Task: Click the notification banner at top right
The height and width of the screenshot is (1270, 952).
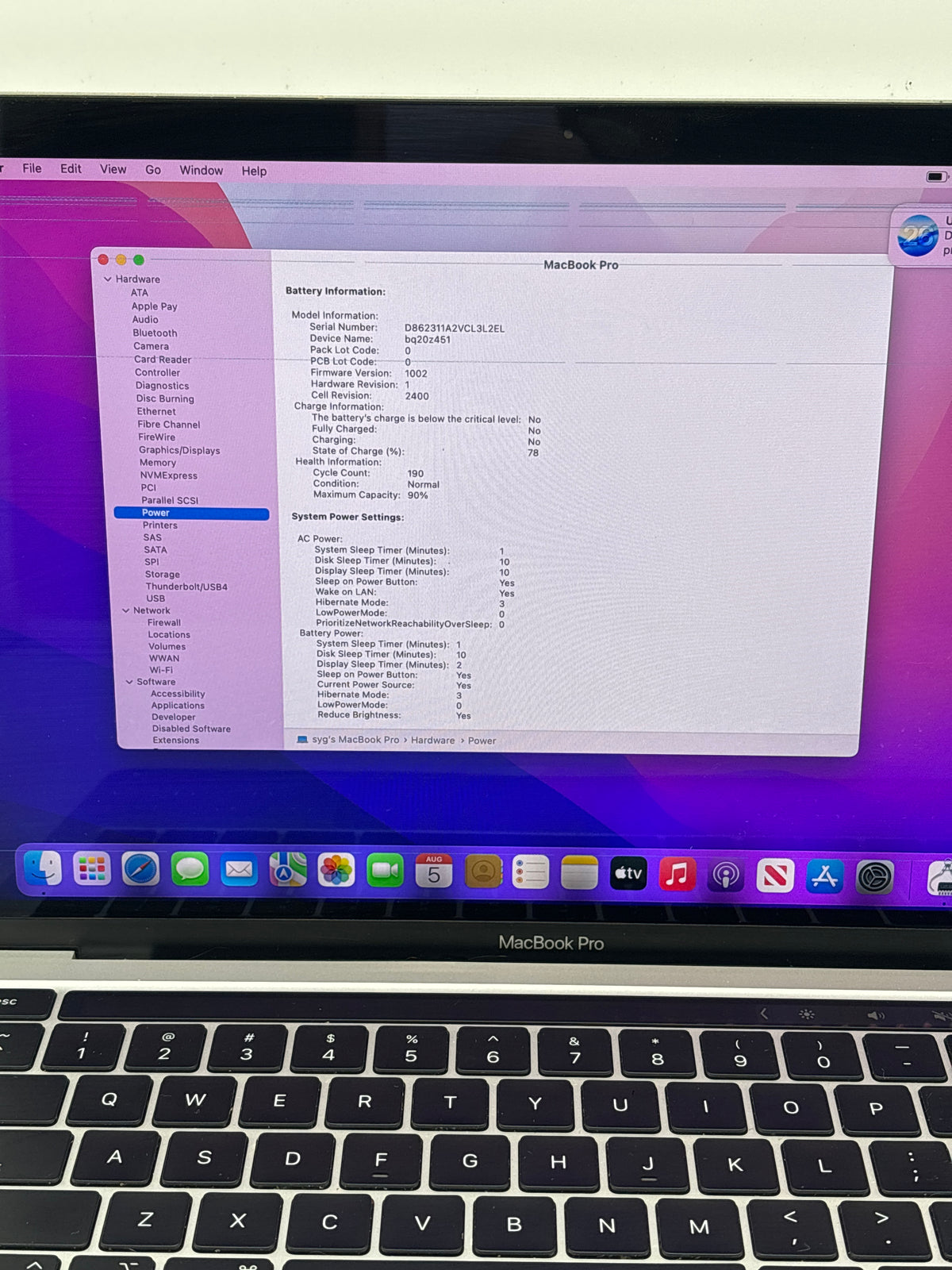Action: point(922,234)
